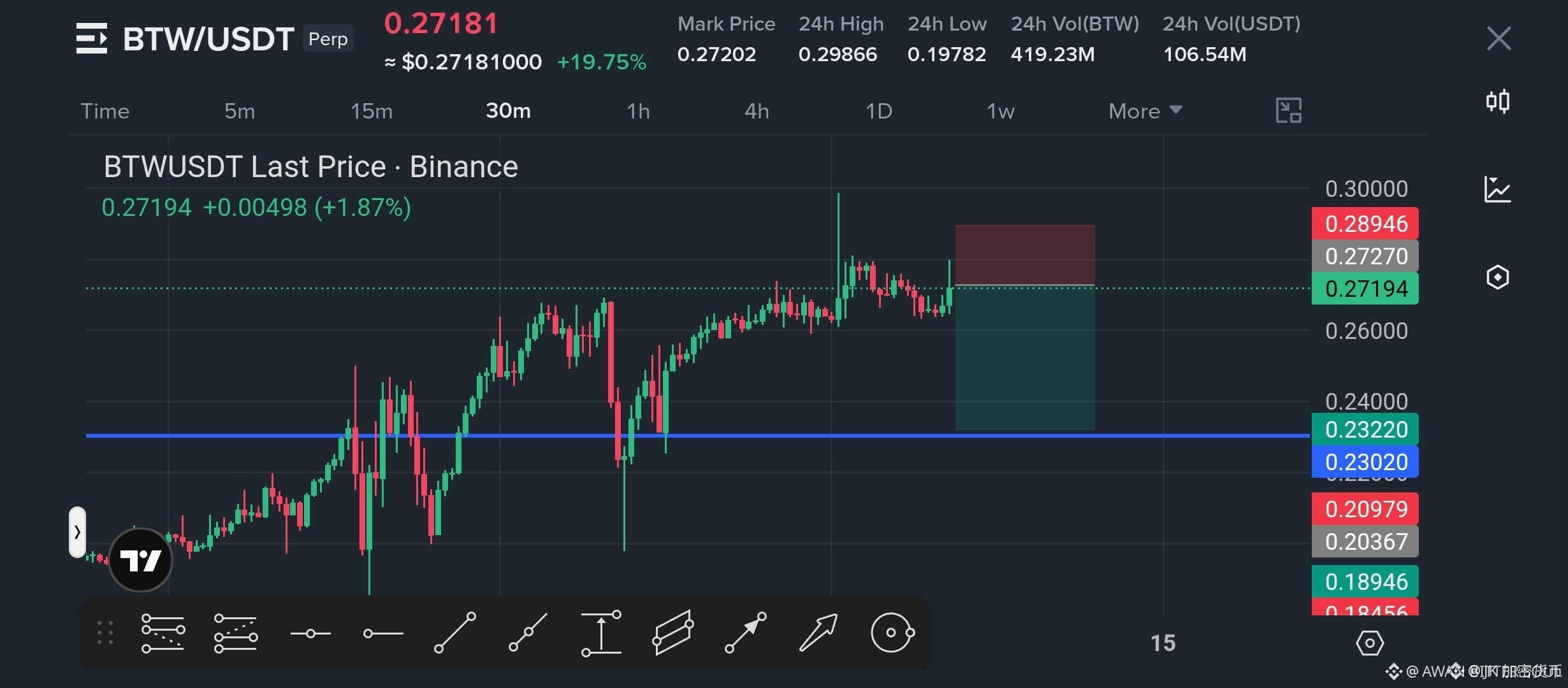Open the More timeframes dropdown
The image size is (1568, 688).
click(x=1145, y=111)
